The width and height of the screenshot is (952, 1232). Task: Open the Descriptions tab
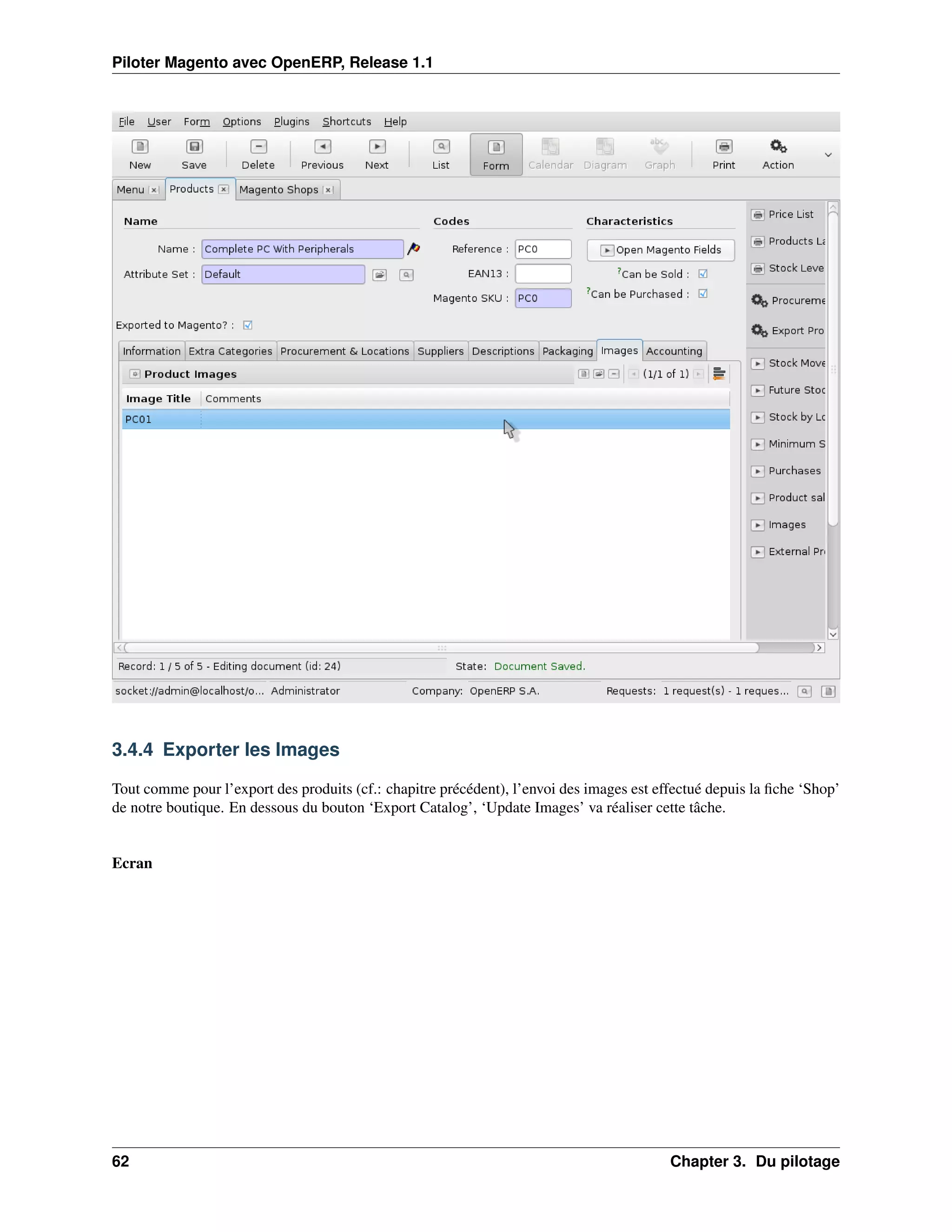pyautogui.click(x=503, y=351)
